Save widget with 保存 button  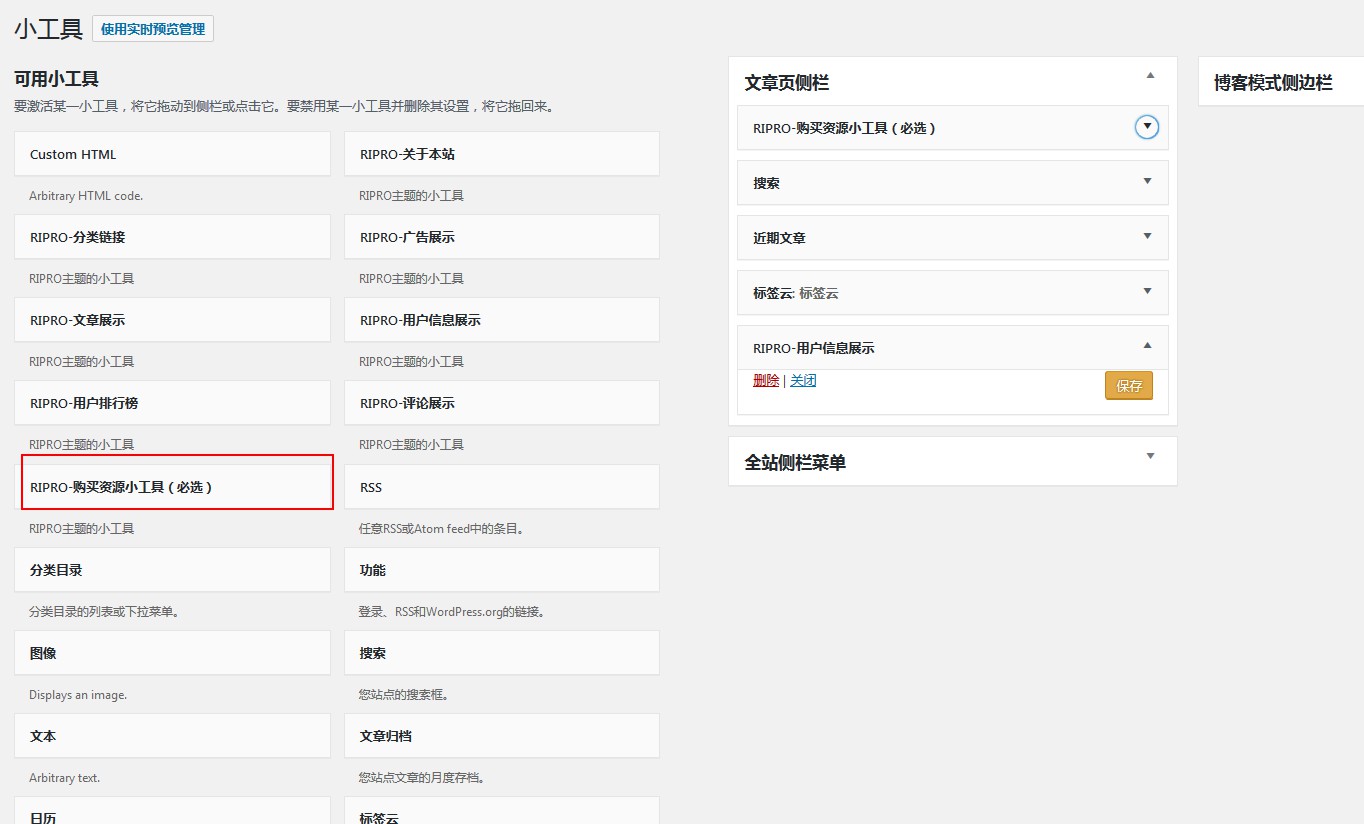coord(1129,386)
